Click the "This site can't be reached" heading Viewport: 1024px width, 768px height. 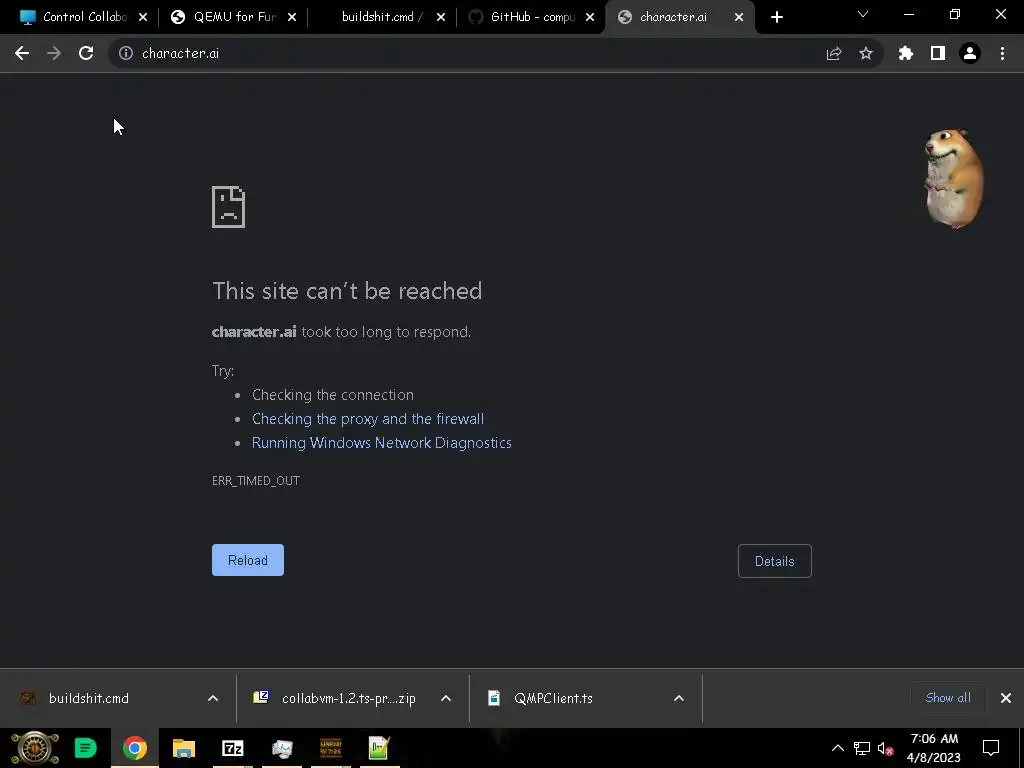click(347, 291)
